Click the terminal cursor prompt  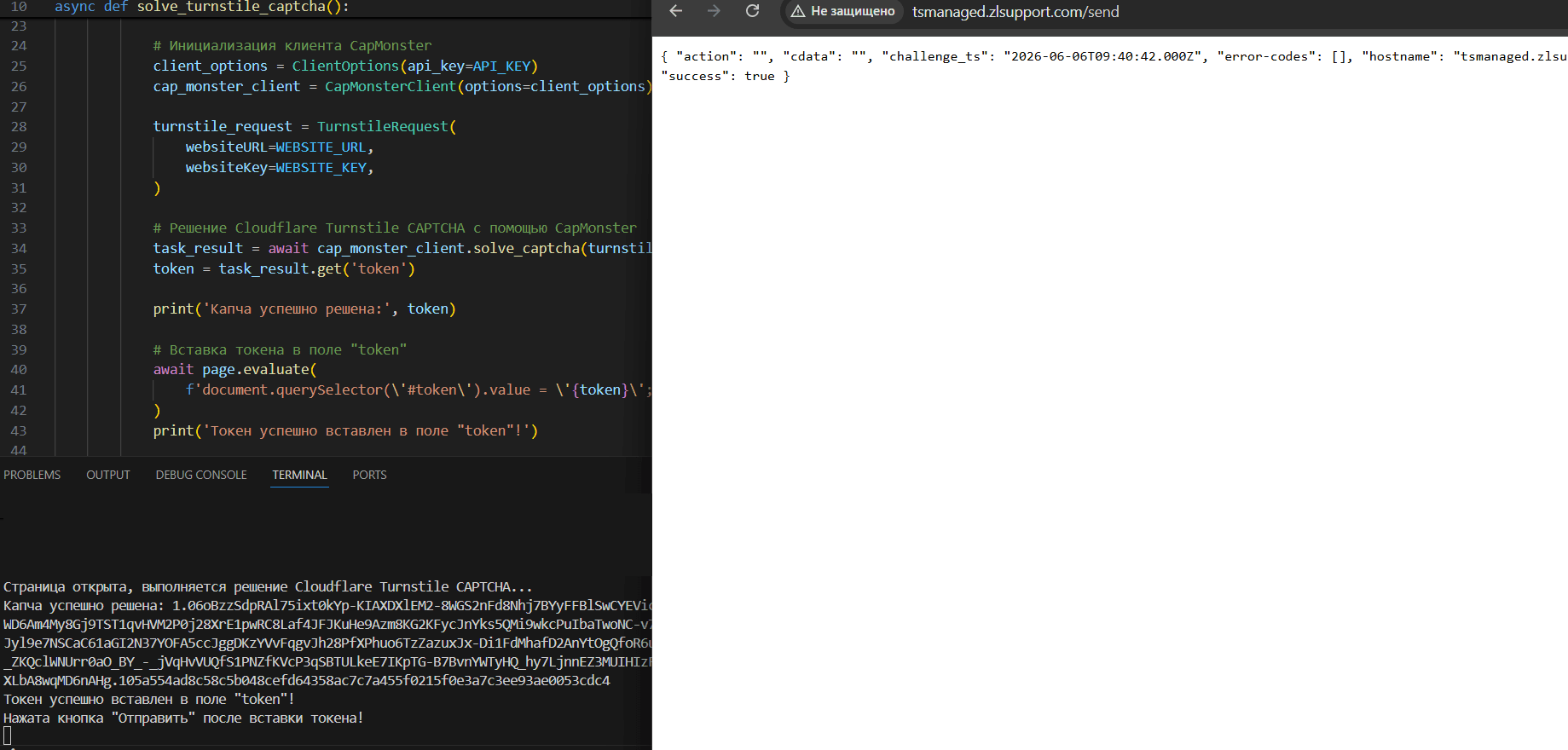click(8, 736)
